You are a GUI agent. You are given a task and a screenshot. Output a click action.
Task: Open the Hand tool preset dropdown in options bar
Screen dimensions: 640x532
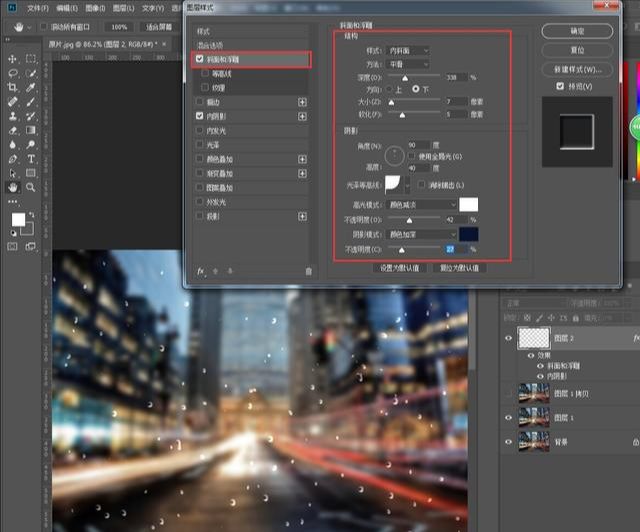29,27
